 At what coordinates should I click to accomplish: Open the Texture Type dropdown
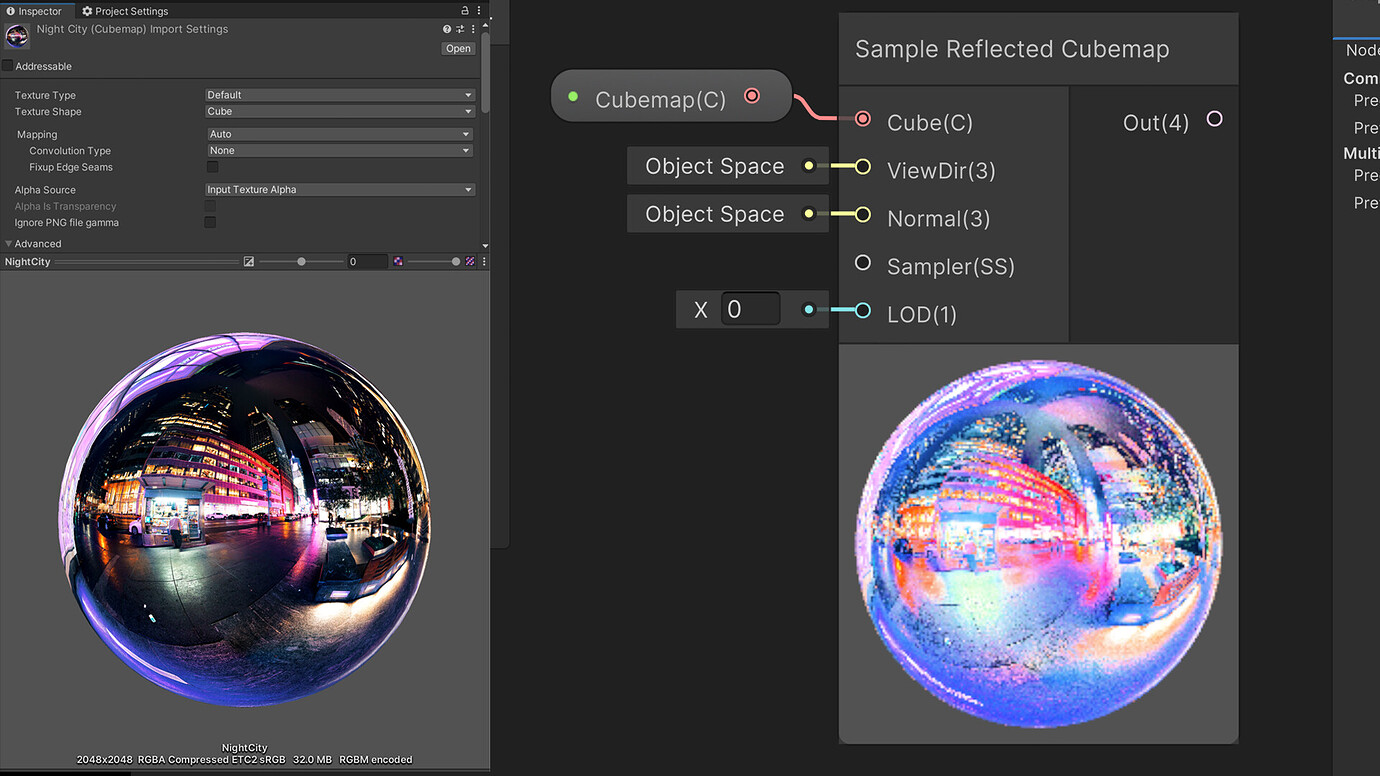[339, 94]
